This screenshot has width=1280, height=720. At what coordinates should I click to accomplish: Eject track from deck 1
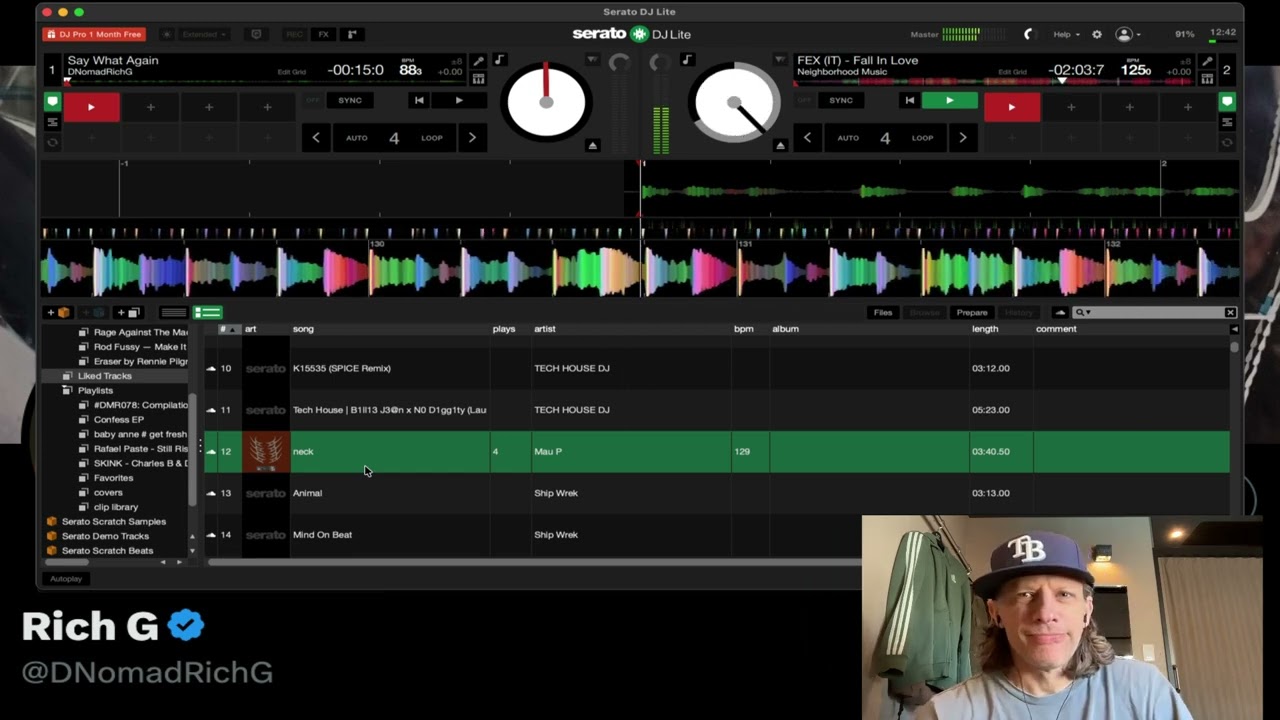[592, 146]
